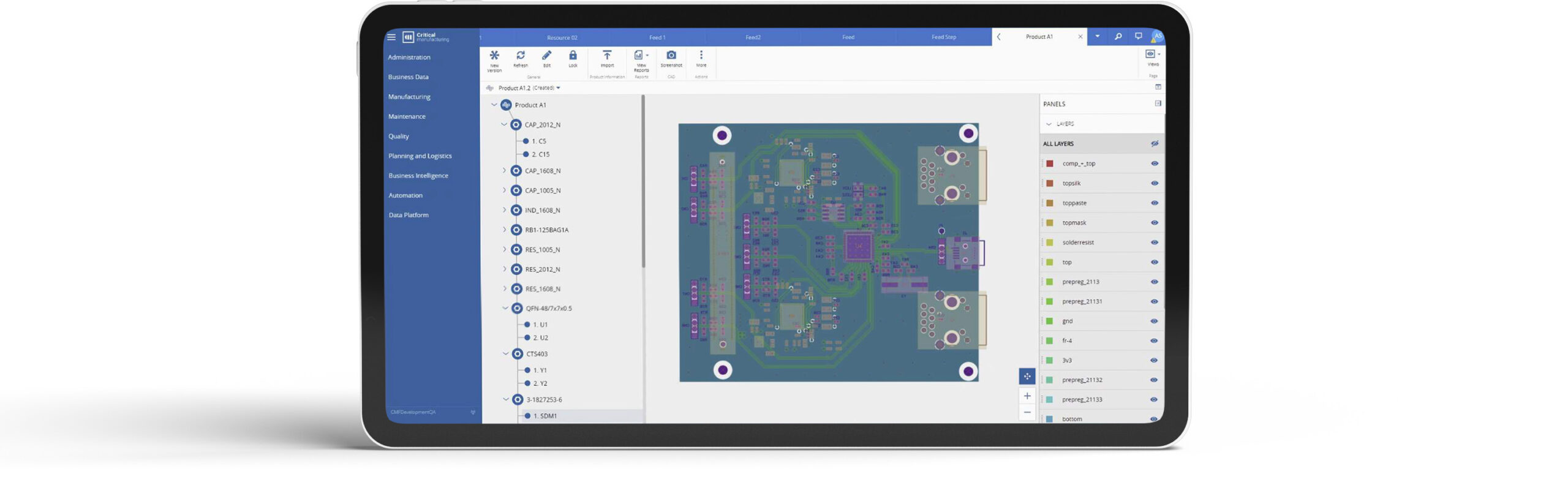
Task: Click the comp_+_top red color swatch
Action: pos(1049,163)
